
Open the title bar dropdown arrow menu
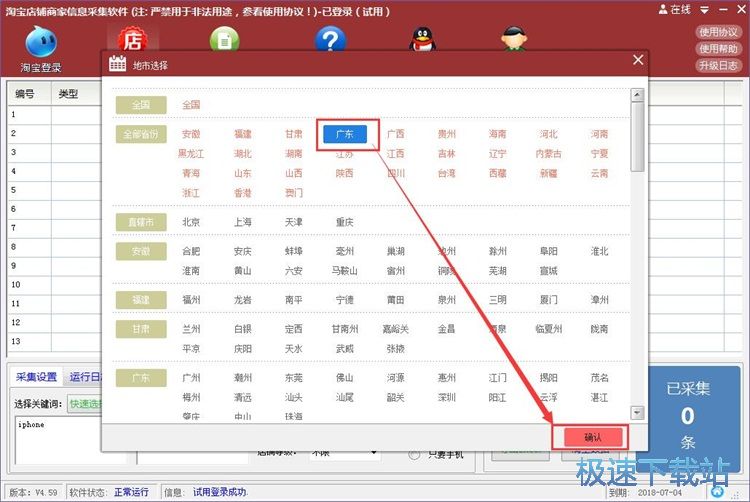point(705,10)
